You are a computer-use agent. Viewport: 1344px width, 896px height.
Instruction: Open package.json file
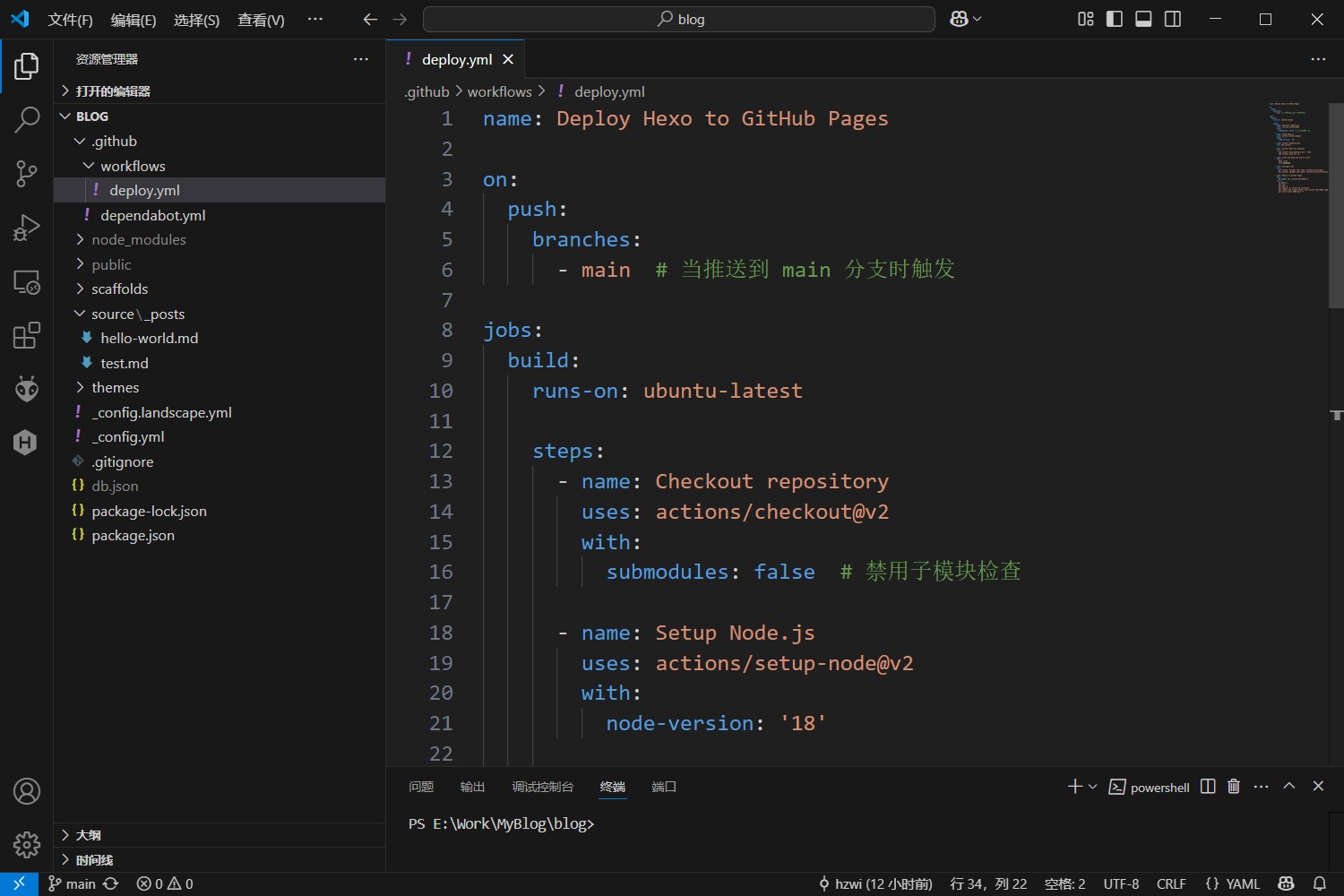[220, 535]
